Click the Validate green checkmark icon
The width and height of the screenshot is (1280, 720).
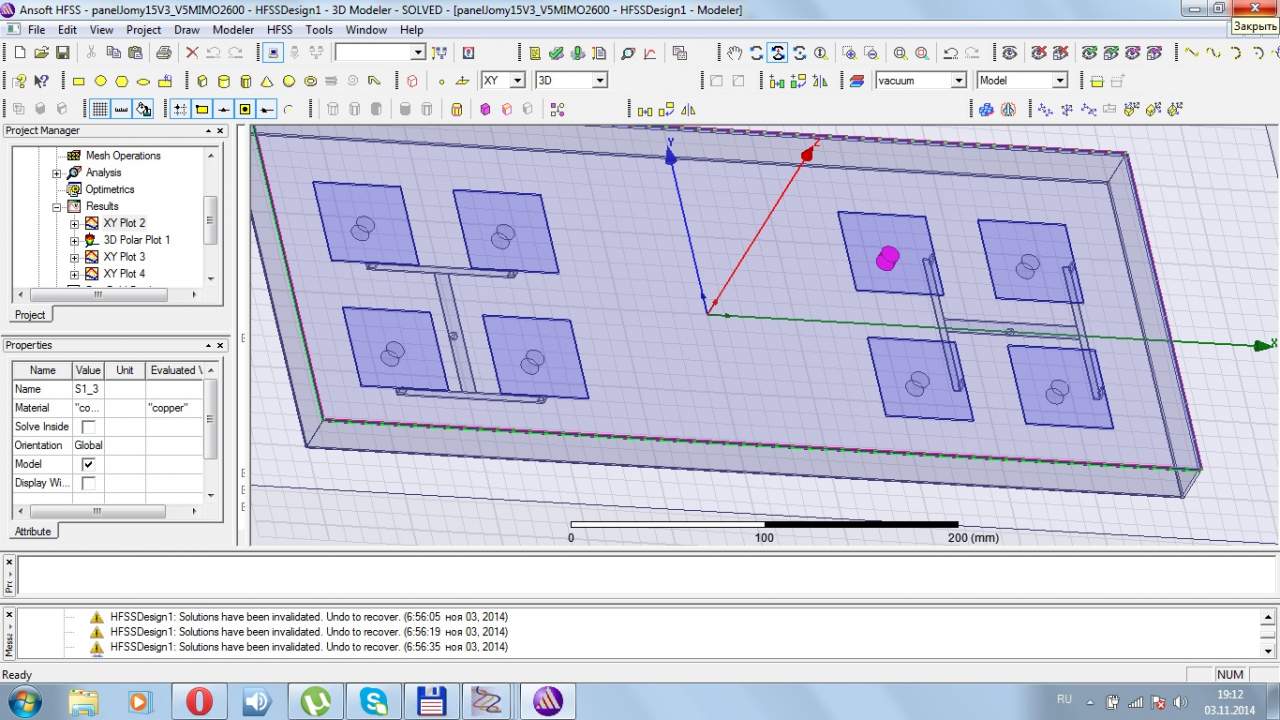(x=556, y=53)
